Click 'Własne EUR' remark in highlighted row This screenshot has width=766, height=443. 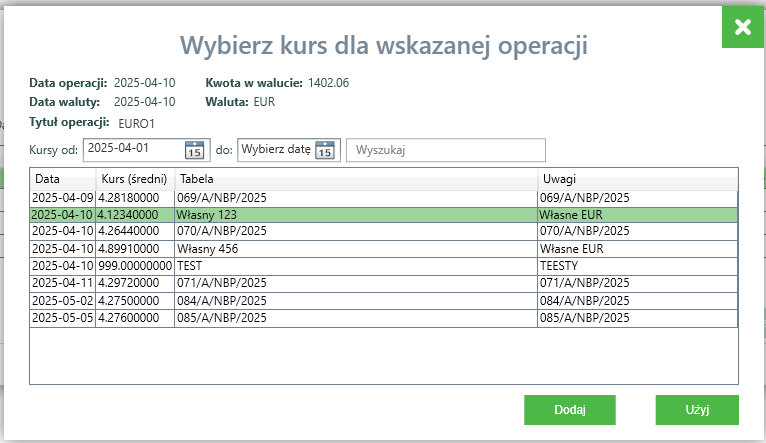tap(571, 215)
